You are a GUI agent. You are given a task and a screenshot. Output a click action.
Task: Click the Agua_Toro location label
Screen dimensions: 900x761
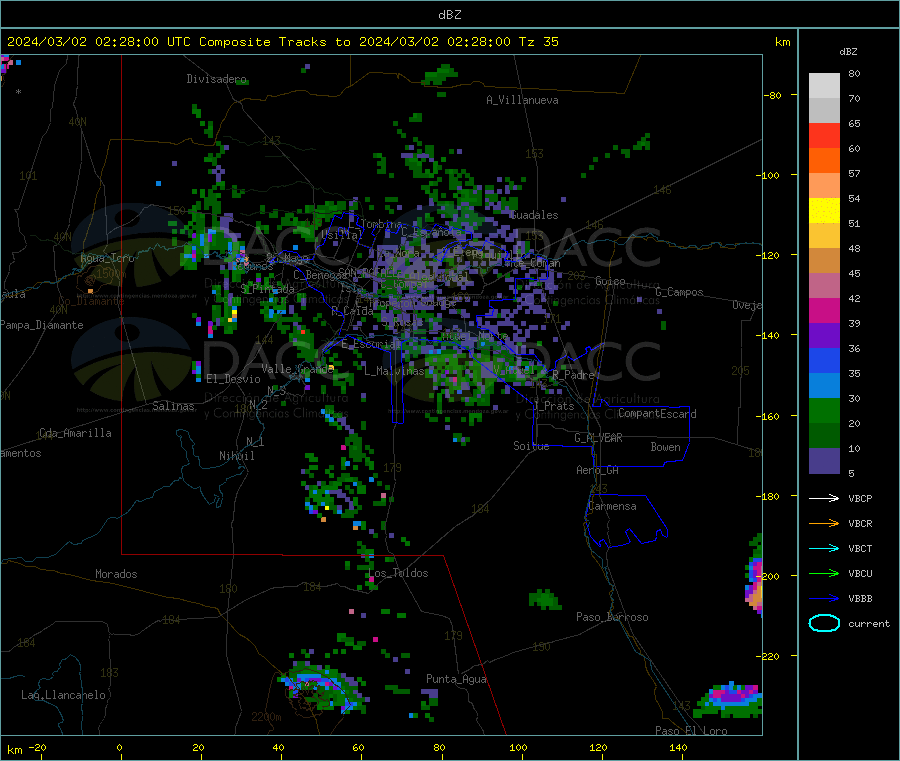click(x=107, y=258)
